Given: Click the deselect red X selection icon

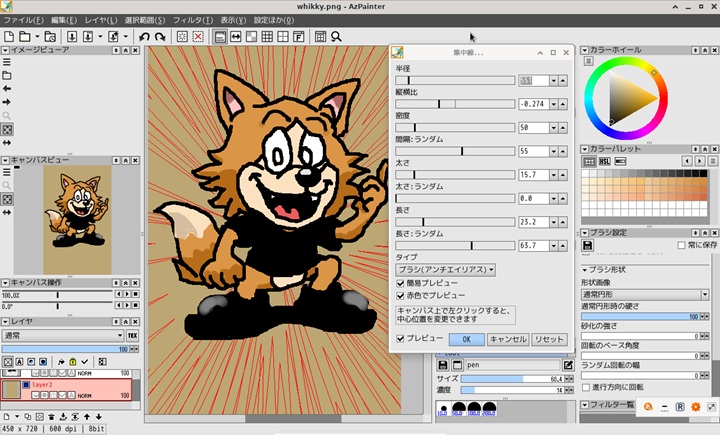Looking at the screenshot, I should coord(198,36).
